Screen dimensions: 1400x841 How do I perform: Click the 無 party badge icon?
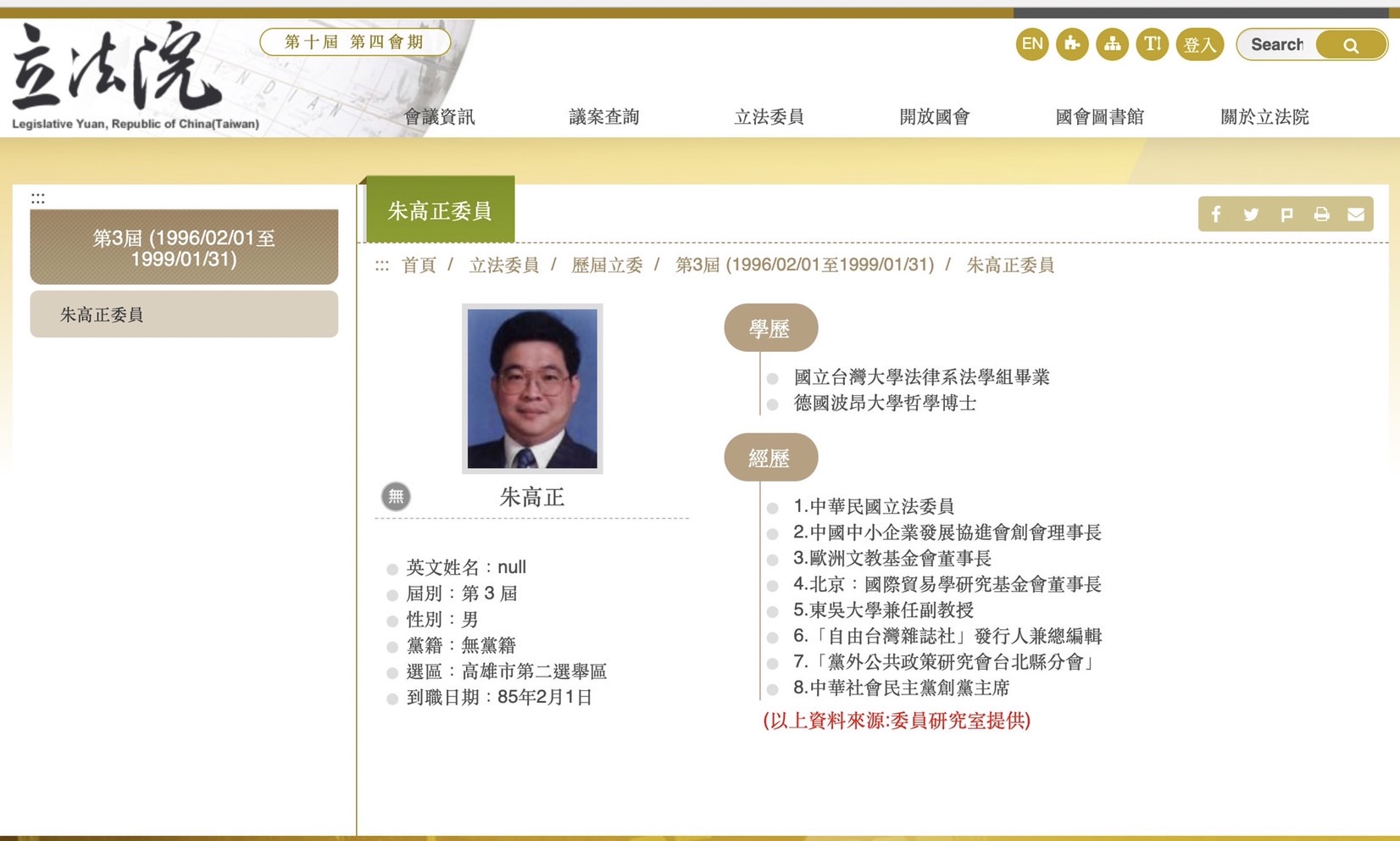(396, 496)
